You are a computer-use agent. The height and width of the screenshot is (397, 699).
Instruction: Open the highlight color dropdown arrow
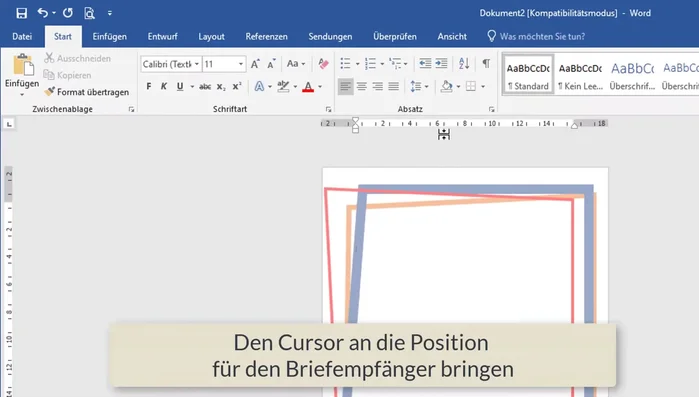[x=295, y=86]
